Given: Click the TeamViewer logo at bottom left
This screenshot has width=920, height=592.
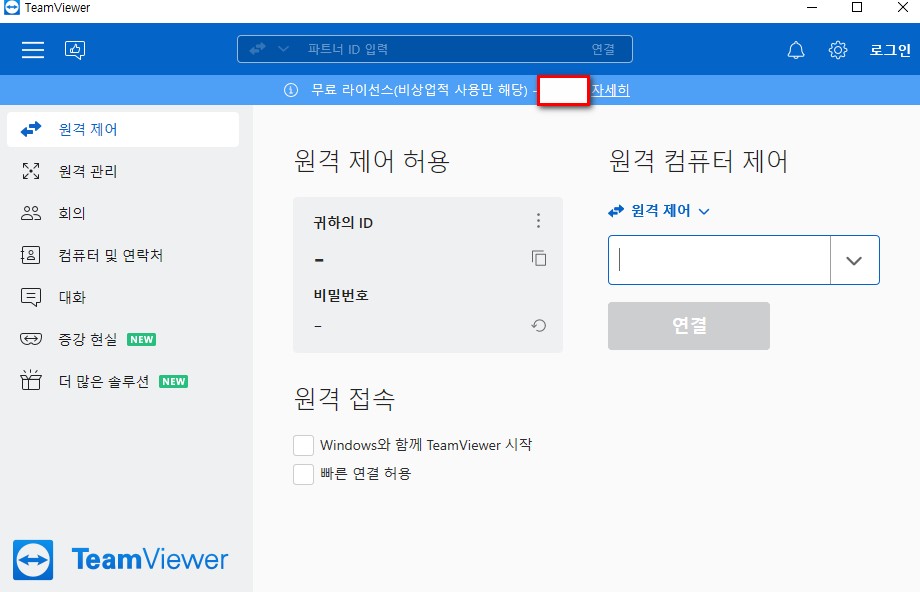Looking at the screenshot, I should pos(120,560).
